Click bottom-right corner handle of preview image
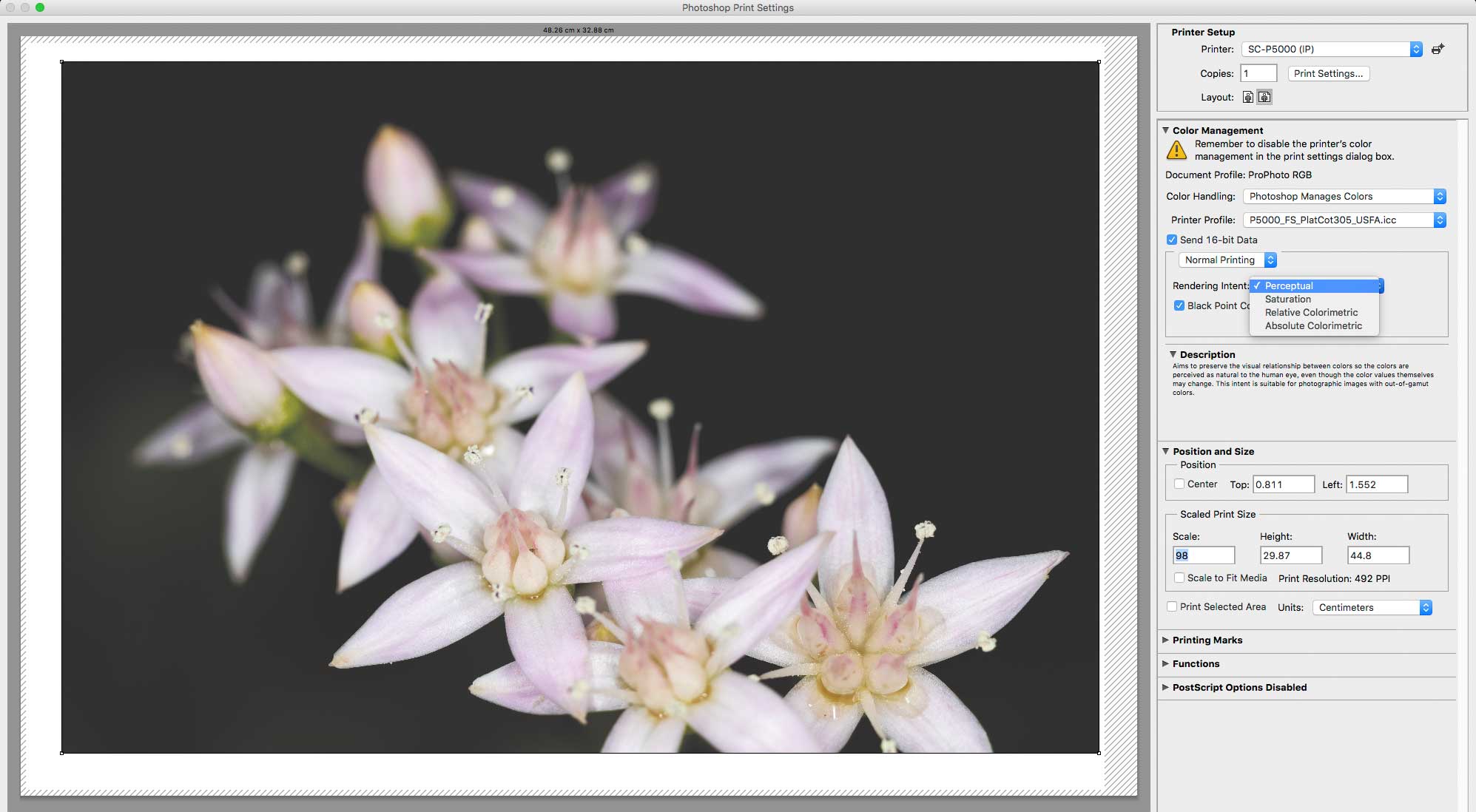The height and width of the screenshot is (812, 1476). [1099, 754]
